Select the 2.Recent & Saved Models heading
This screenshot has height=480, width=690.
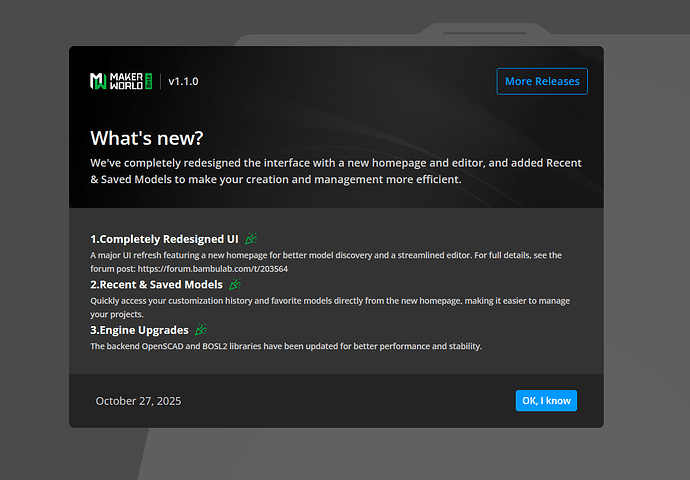point(156,285)
